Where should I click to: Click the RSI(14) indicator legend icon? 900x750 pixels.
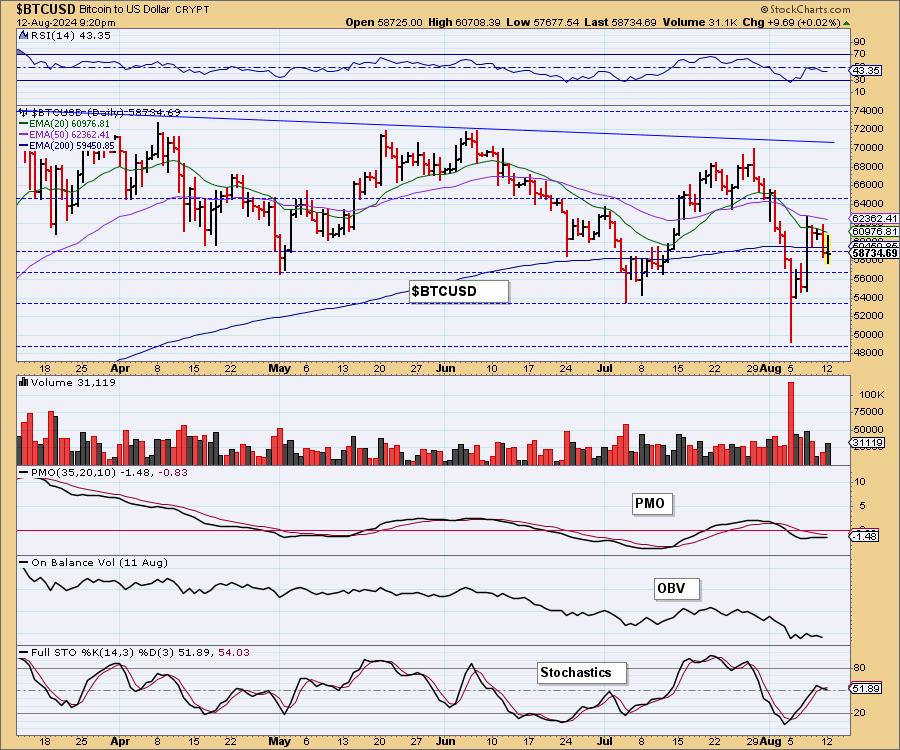24,36
